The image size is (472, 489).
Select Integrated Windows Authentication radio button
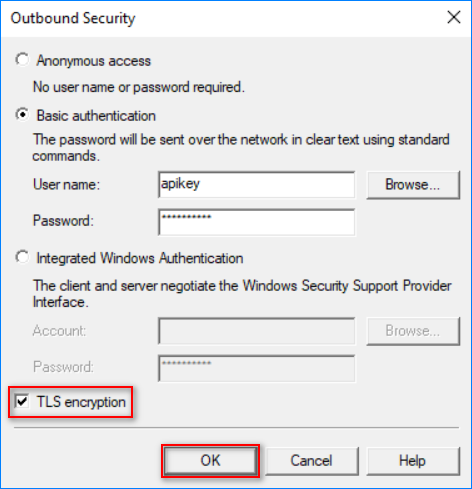click(x=22, y=258)
